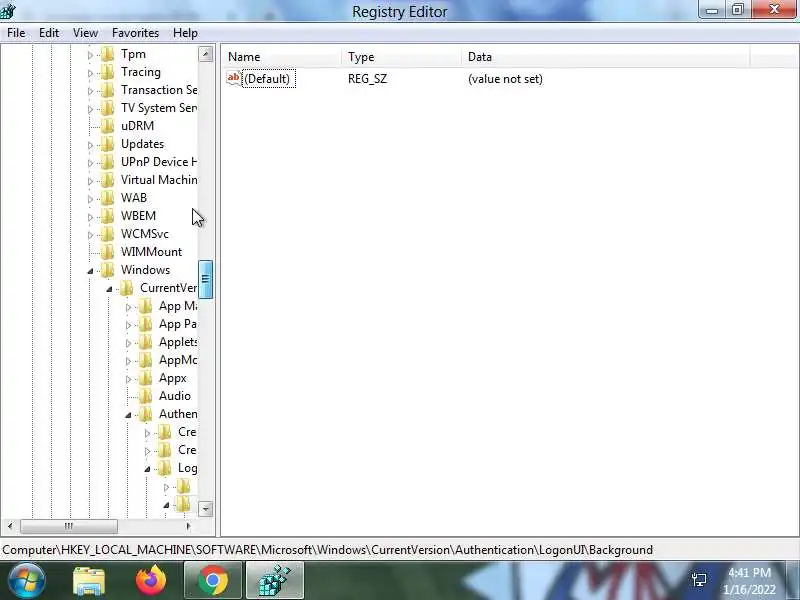This screenshot has height=600, width=800.
Task: Select the Log folder icon
Action: tap(165, 468)
